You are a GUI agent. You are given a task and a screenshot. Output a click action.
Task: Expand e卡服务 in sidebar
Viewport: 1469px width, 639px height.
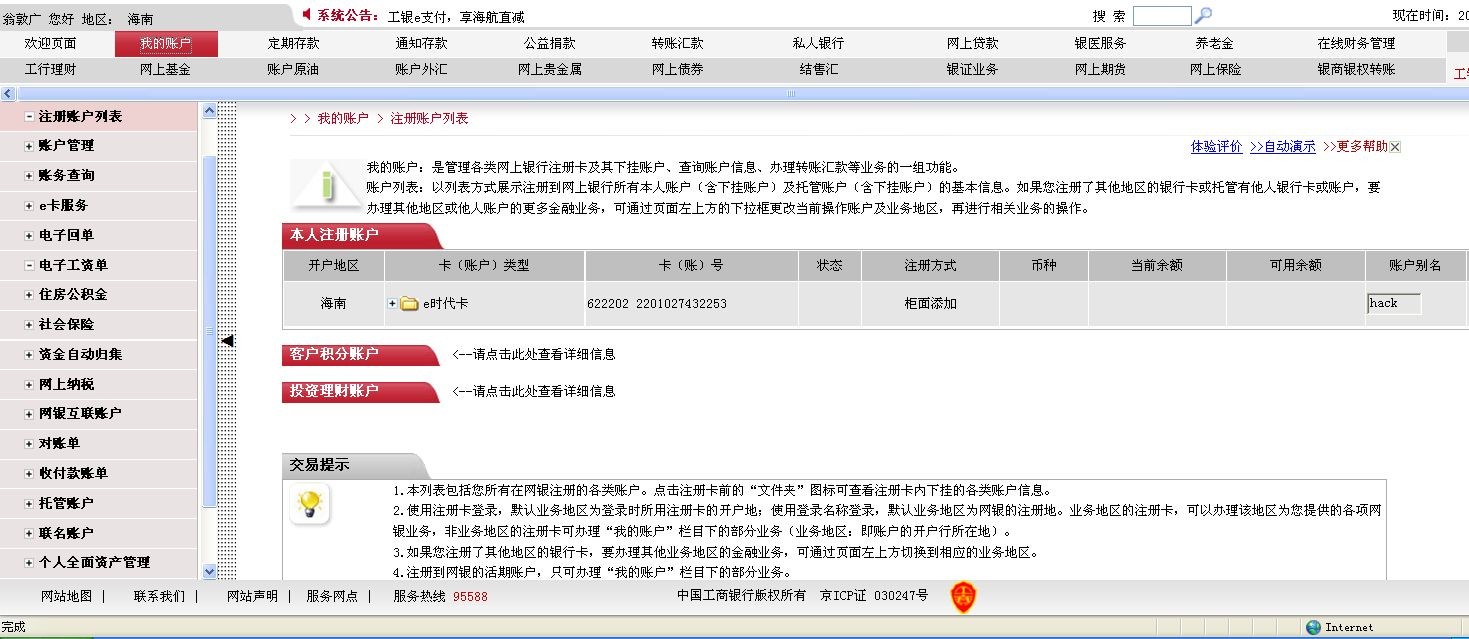click(29, 205)
